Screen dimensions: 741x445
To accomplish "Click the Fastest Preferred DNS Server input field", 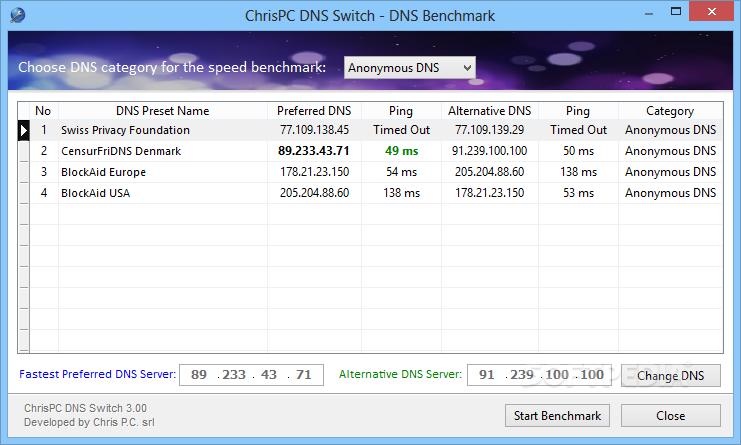I will click(251, 375).
